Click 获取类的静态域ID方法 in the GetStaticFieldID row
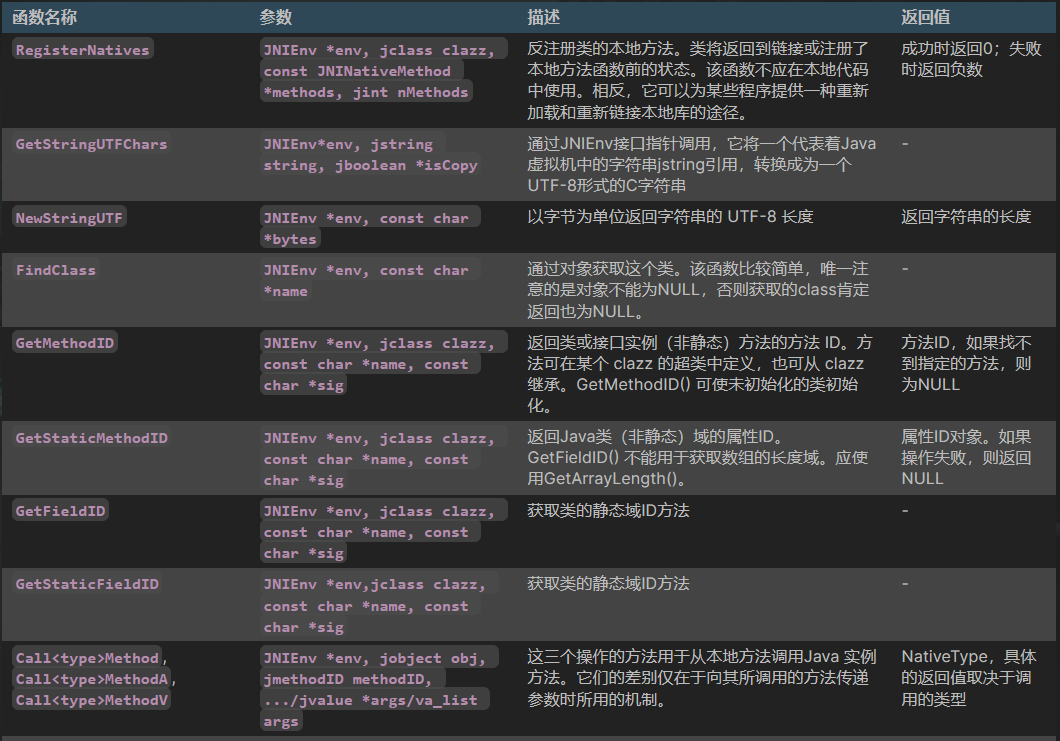The width and height of the screenshot is (1060, 741). (608, 583)
